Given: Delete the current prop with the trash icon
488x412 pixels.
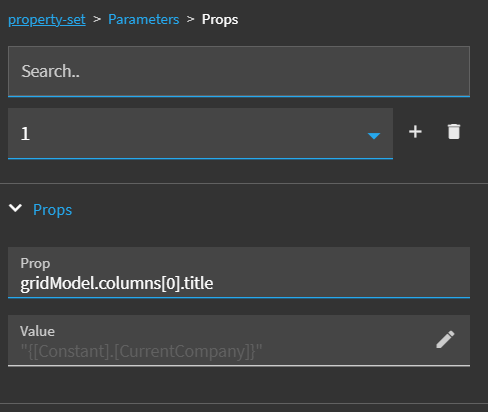Looking at the screenshot, I should (x=454, y=132).
